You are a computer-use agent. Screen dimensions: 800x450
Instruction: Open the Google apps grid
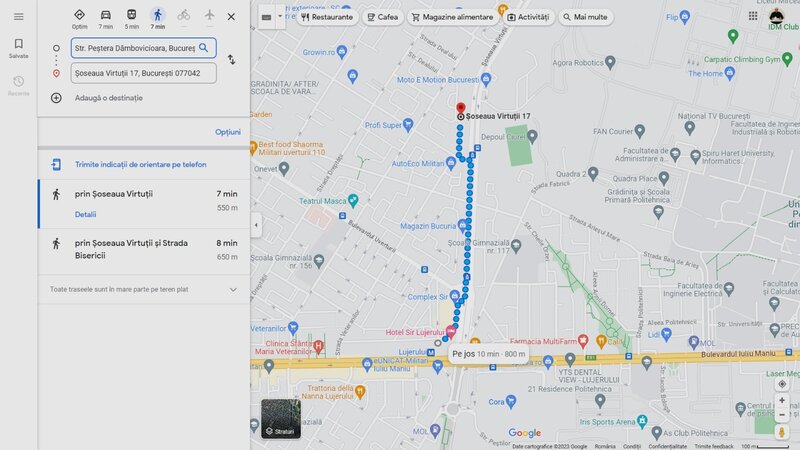coord(753,16)
